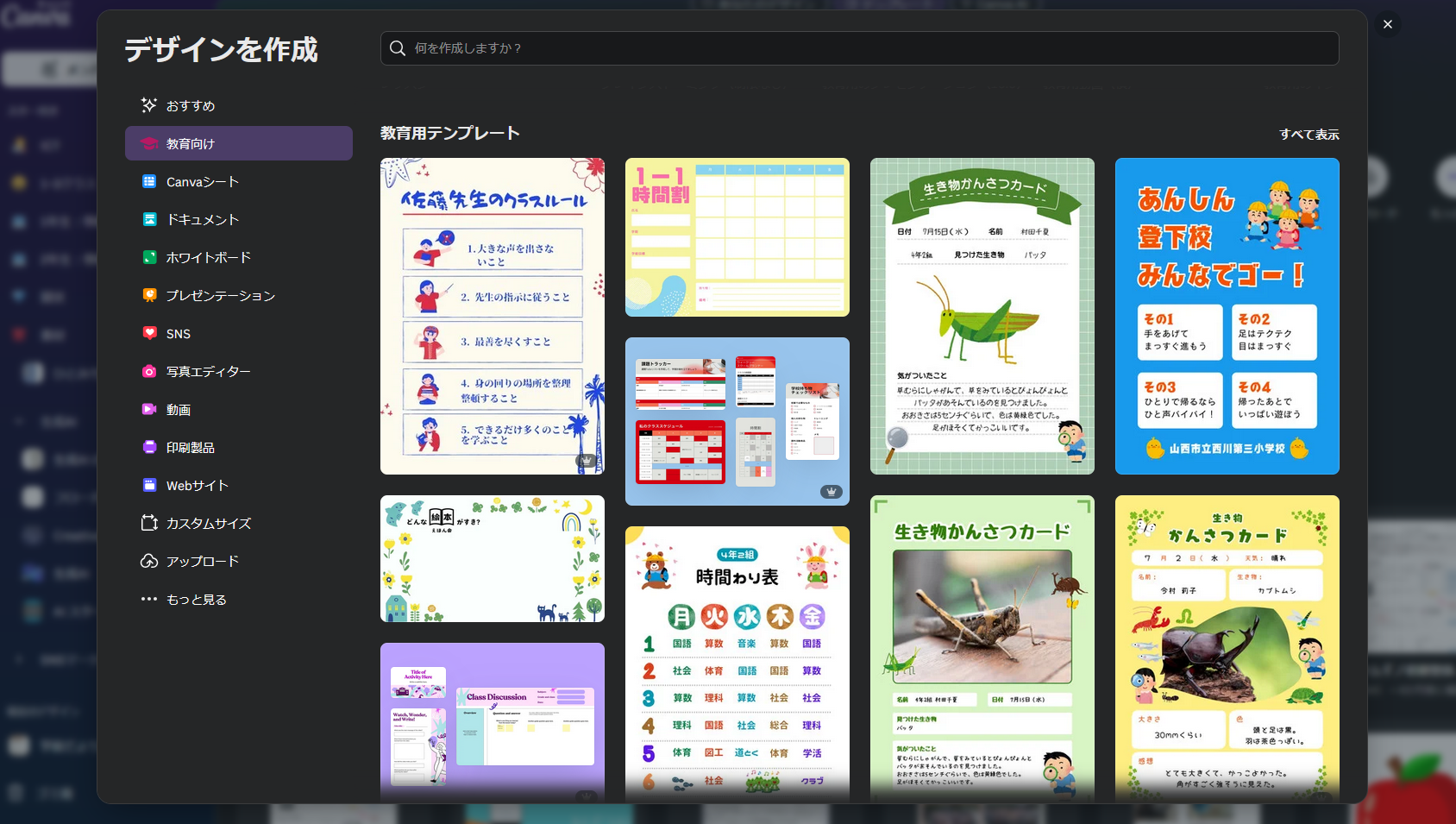Open the 1-1 時間割 yellow template
Viewport: 1456px width, 824px height.
click(x=737, y=237)
